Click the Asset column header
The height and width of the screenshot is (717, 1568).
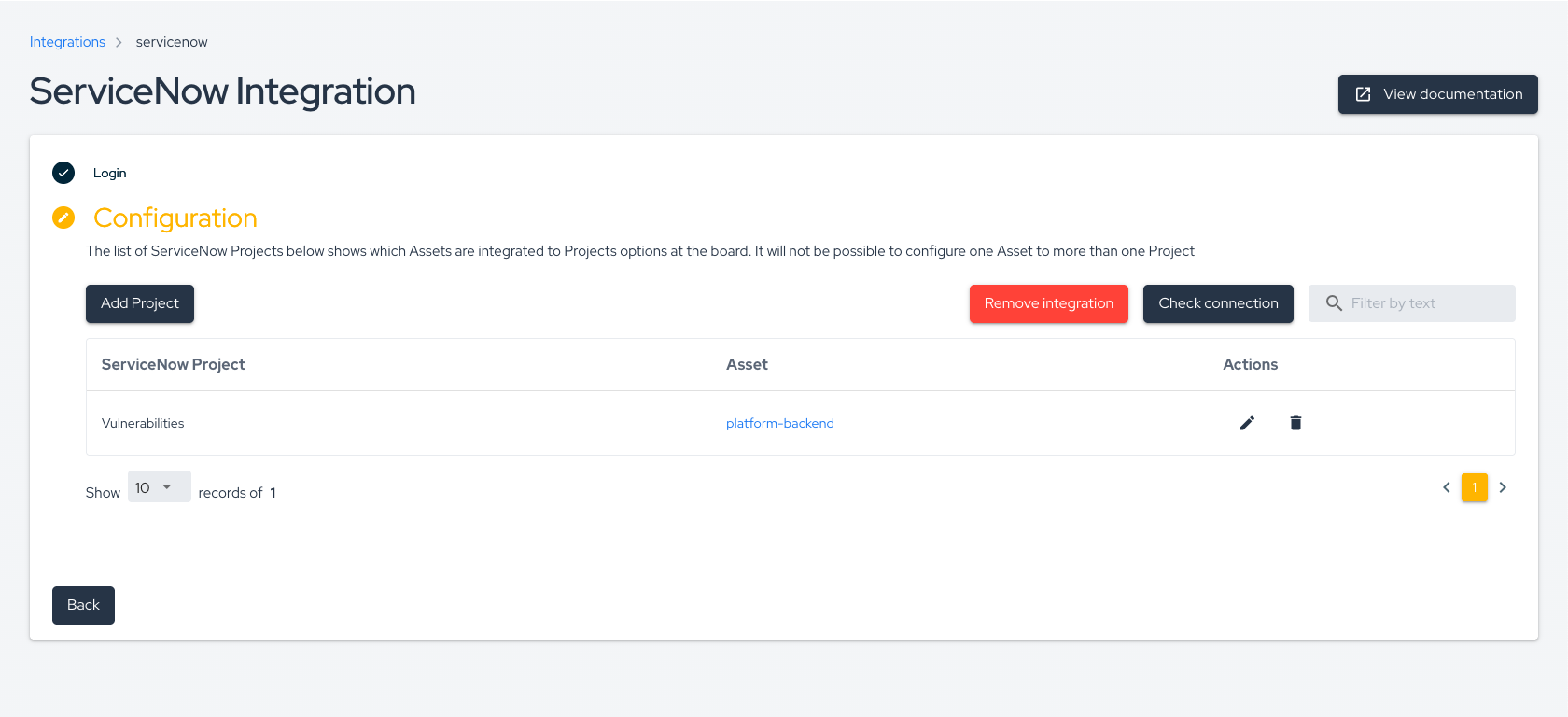747,364
